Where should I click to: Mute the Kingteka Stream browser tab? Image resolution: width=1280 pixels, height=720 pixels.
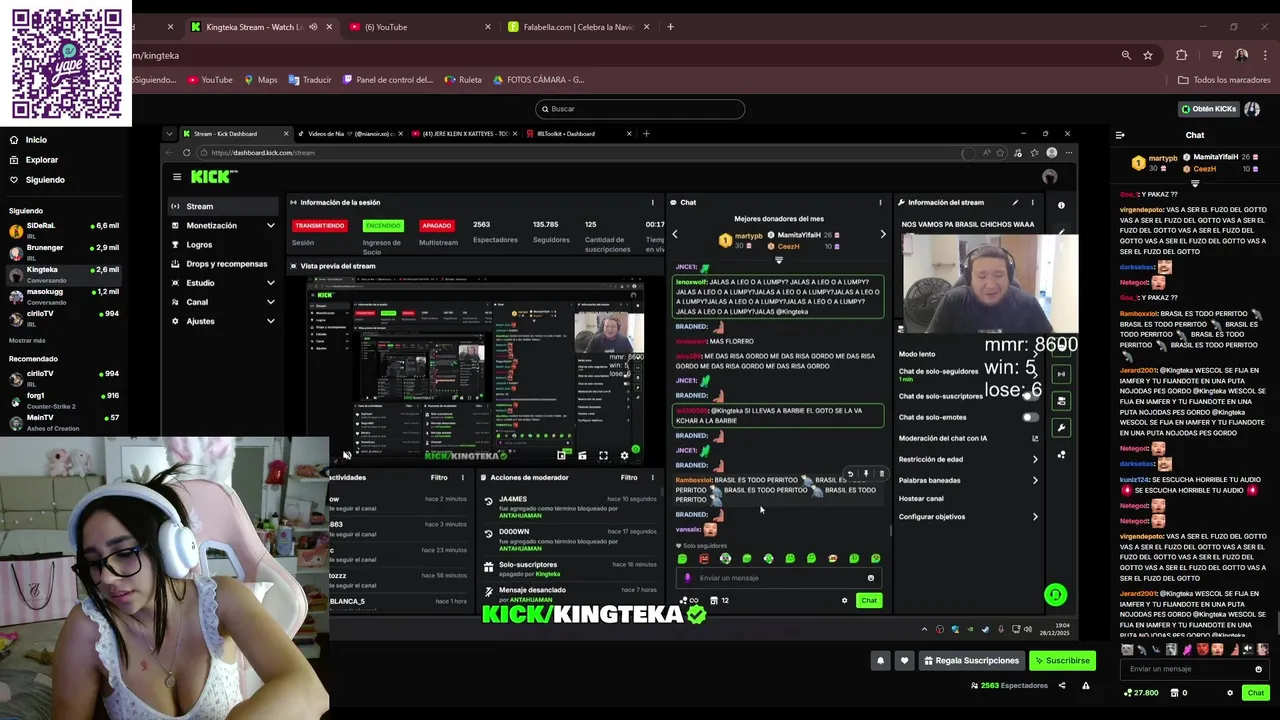tap(313, 27)
